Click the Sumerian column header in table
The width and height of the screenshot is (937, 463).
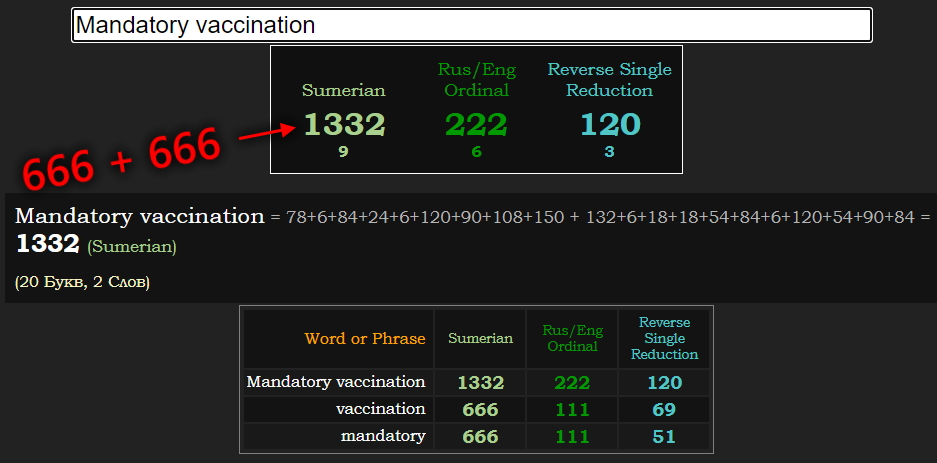(480, 338)
